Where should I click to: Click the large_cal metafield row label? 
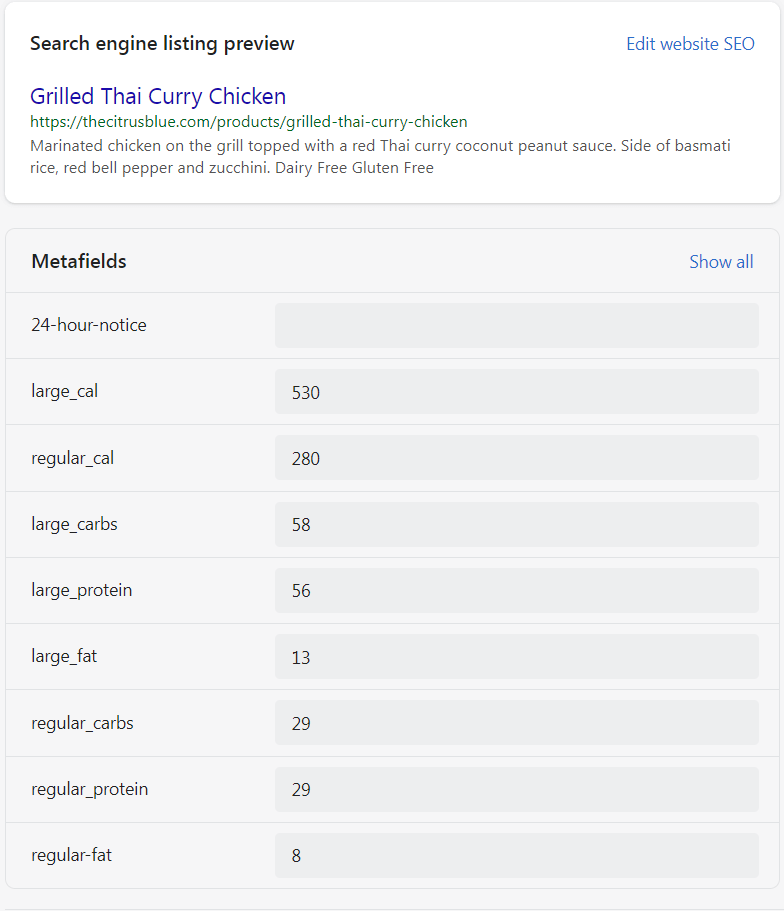tap(64, 391)
